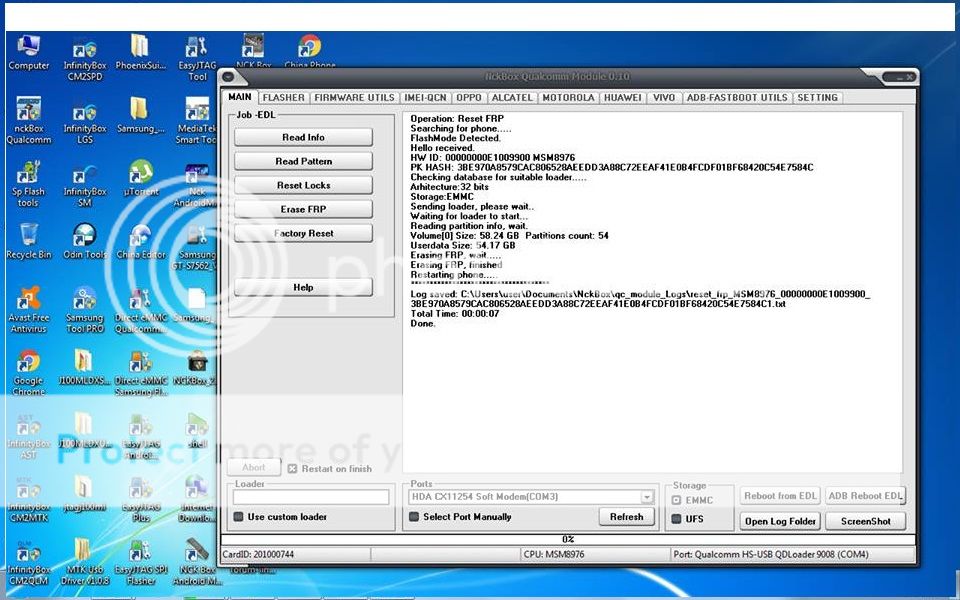Open the Avast Free Antivirus icon
This screenshot has width=960, height=600.
point(29,299)
